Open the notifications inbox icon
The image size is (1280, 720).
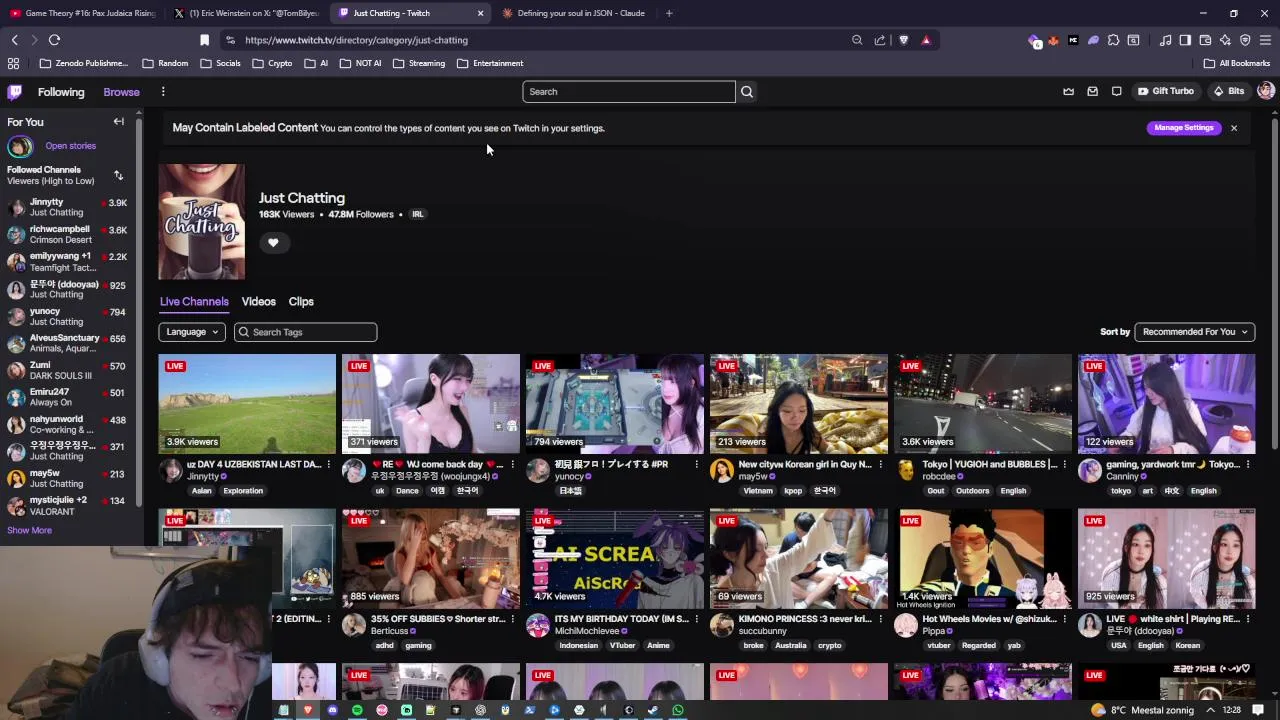pyautogui.click(x=1092, y=91)
